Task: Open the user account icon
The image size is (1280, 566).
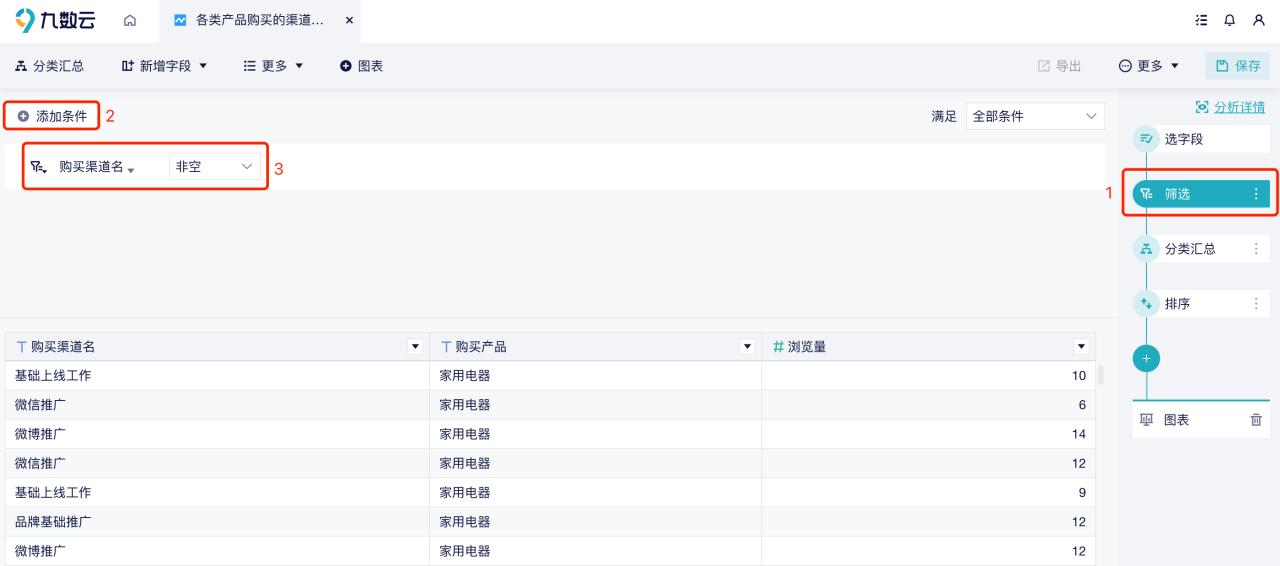Action: pos(1258,20)
